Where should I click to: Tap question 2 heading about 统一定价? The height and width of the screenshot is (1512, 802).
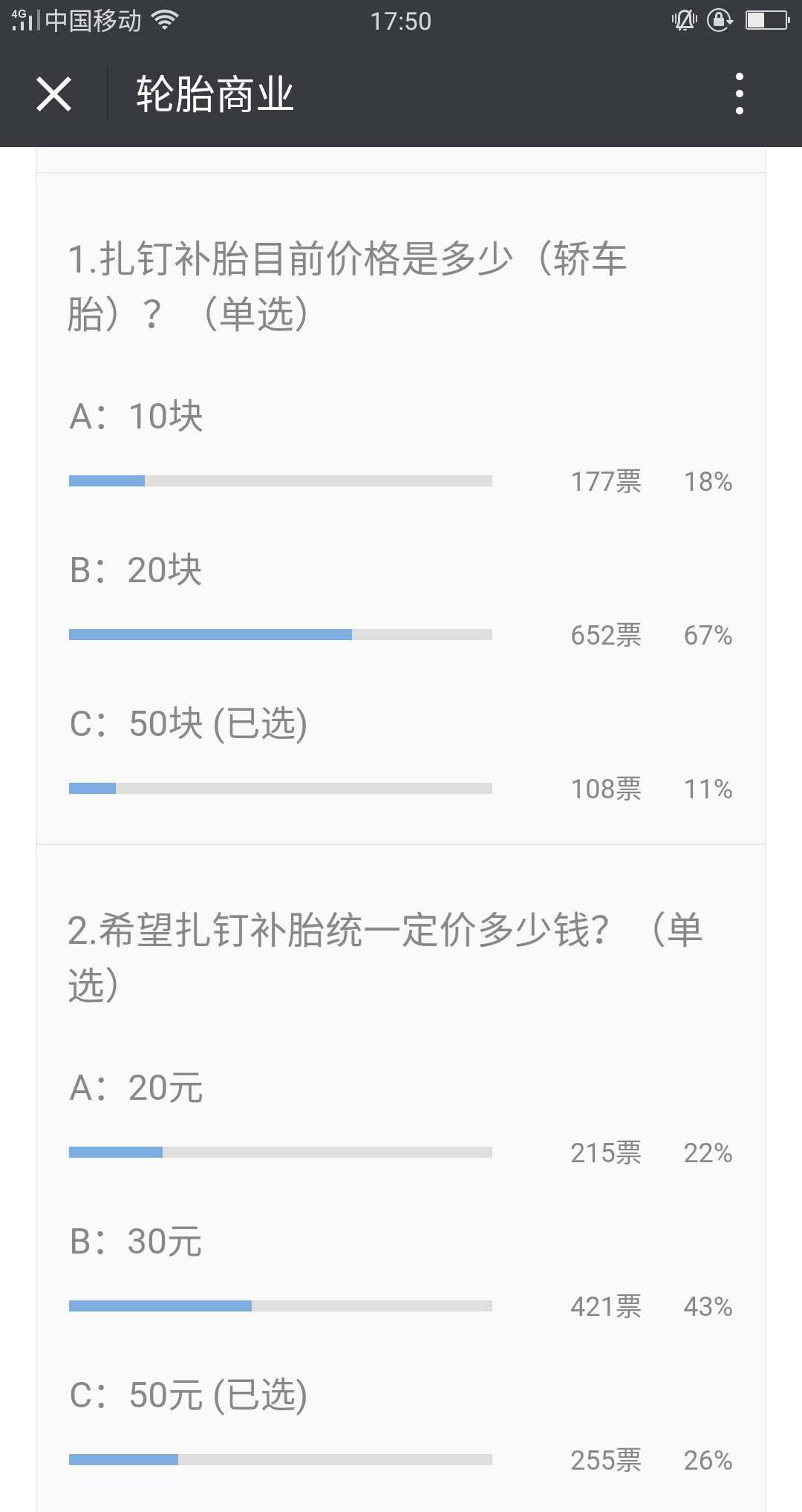point(385,957)
